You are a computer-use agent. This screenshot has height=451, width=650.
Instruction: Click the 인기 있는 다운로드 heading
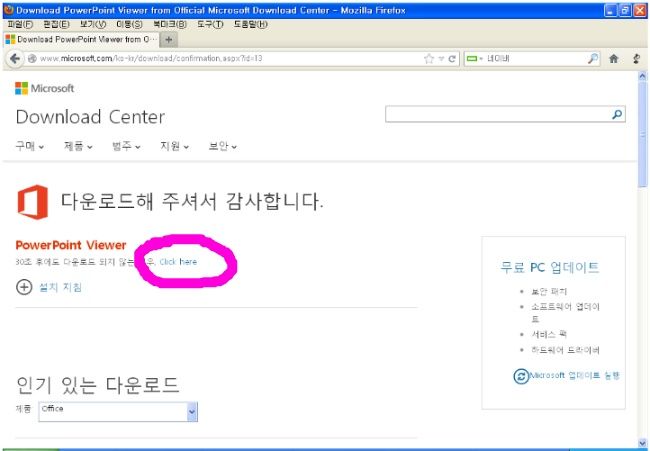tap(97, 385)
